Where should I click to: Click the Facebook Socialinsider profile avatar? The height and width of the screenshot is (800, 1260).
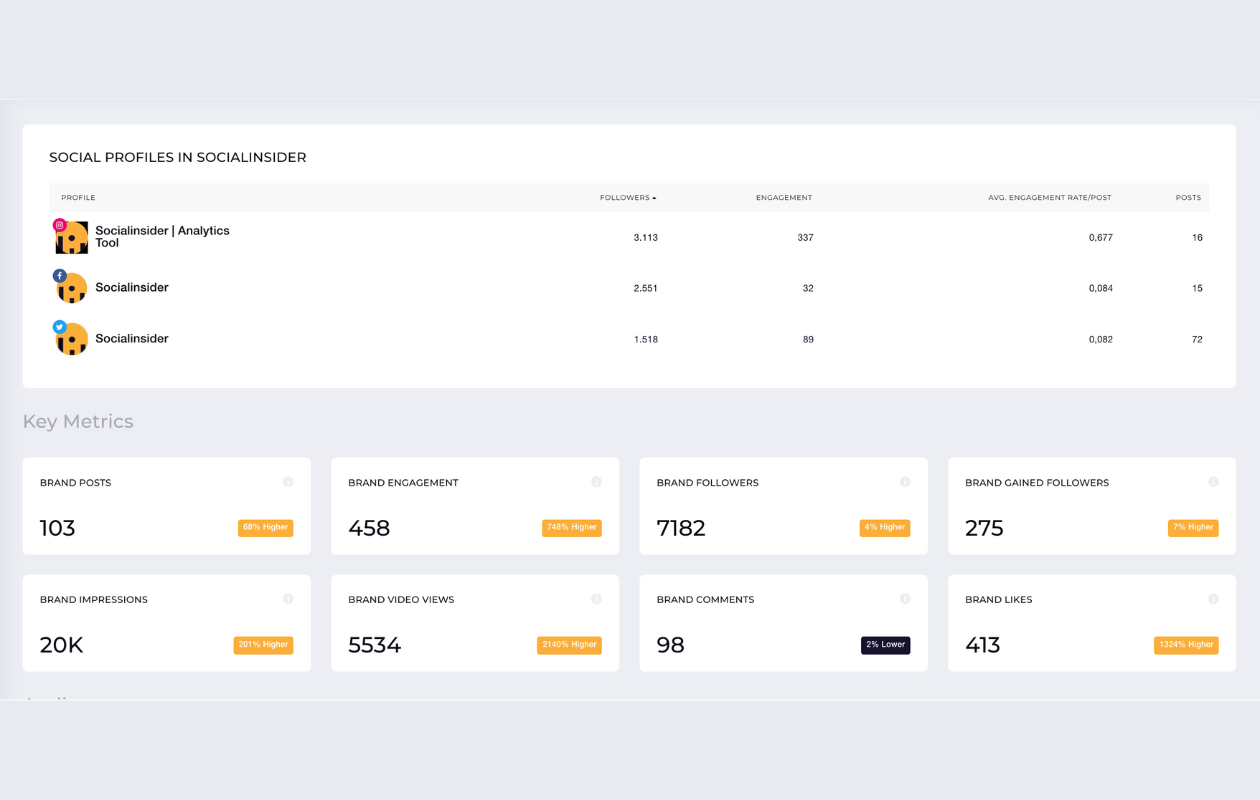tap(72, 288)
